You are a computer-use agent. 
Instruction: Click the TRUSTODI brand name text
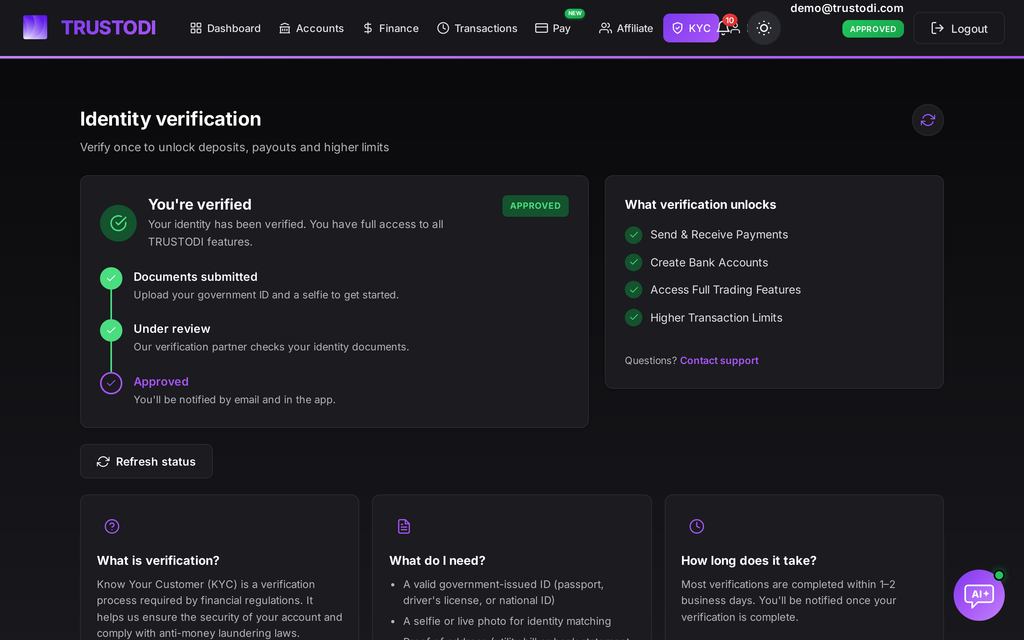pos(108,27)
